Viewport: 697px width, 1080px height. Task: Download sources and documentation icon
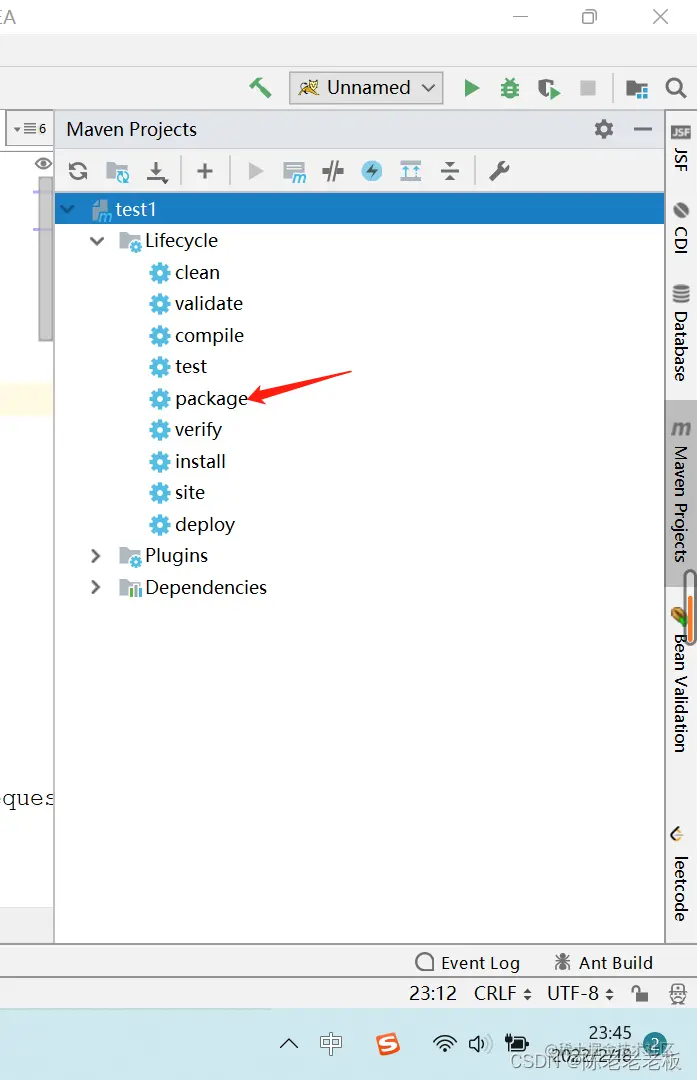[x=157, y=172]
